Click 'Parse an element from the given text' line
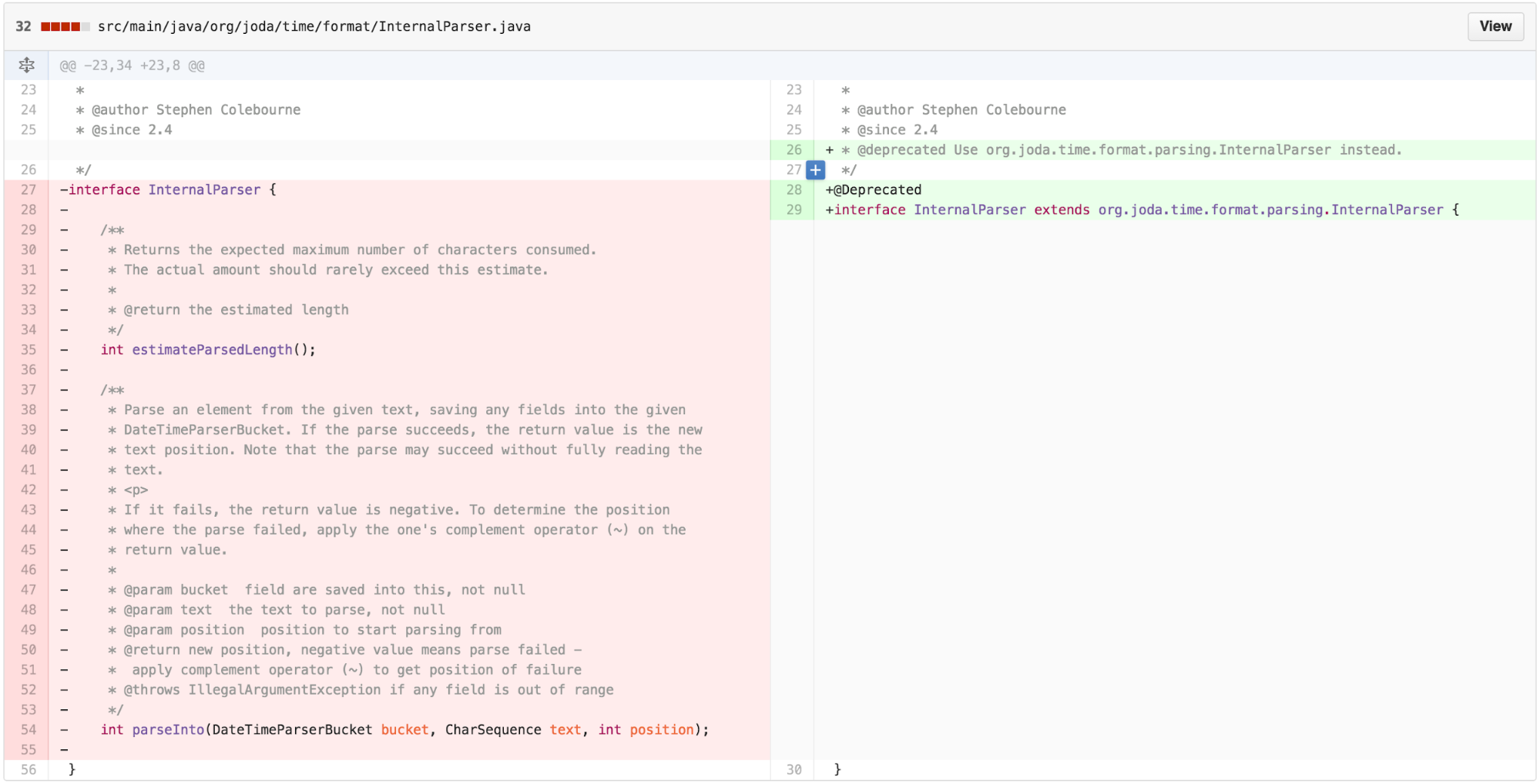Screen dimensions: 1540x784 [409, 410]
